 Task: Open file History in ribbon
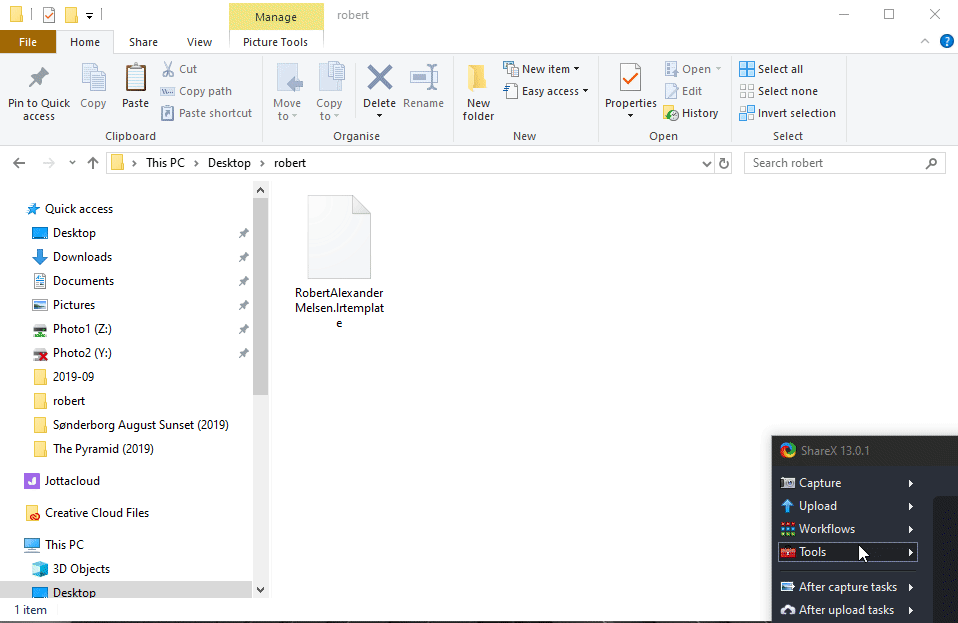click(692, 113)
